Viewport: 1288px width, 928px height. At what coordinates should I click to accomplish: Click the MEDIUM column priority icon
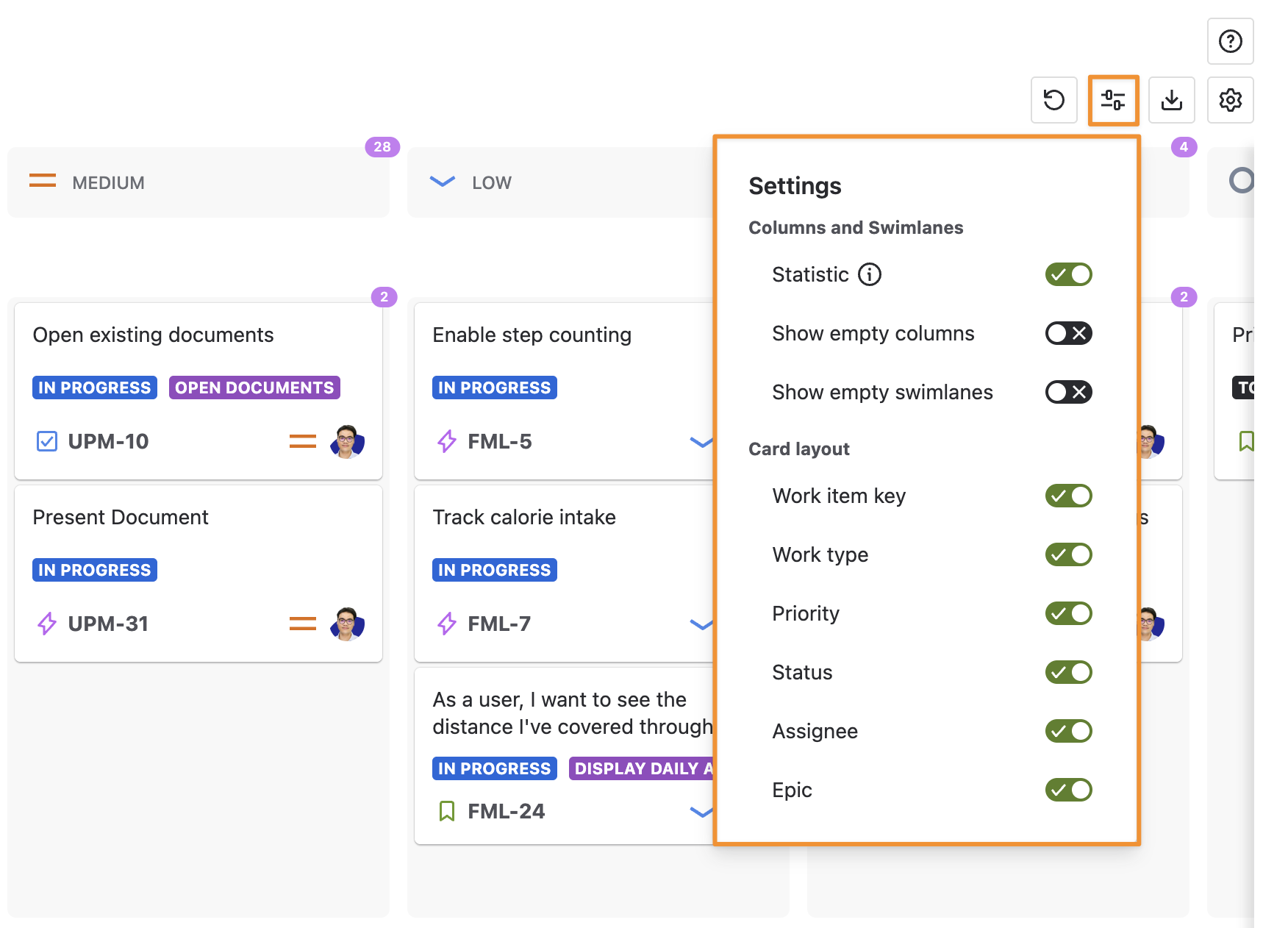point(43,181)
